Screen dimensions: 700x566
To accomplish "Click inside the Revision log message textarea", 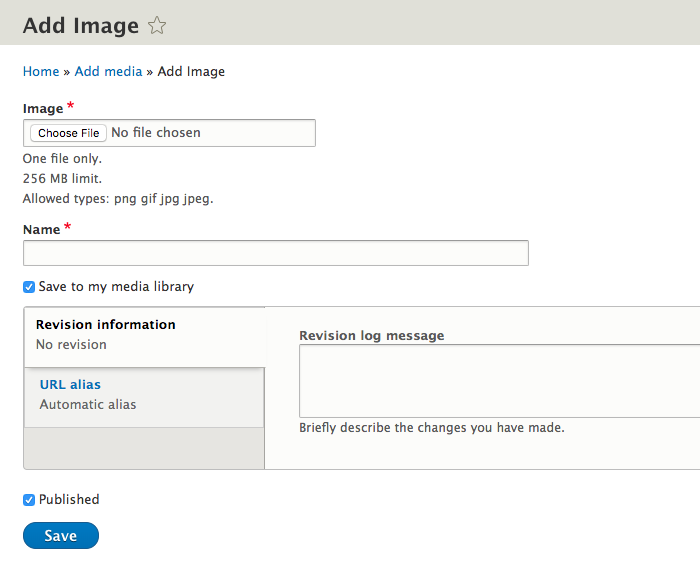I will point(499,381).
